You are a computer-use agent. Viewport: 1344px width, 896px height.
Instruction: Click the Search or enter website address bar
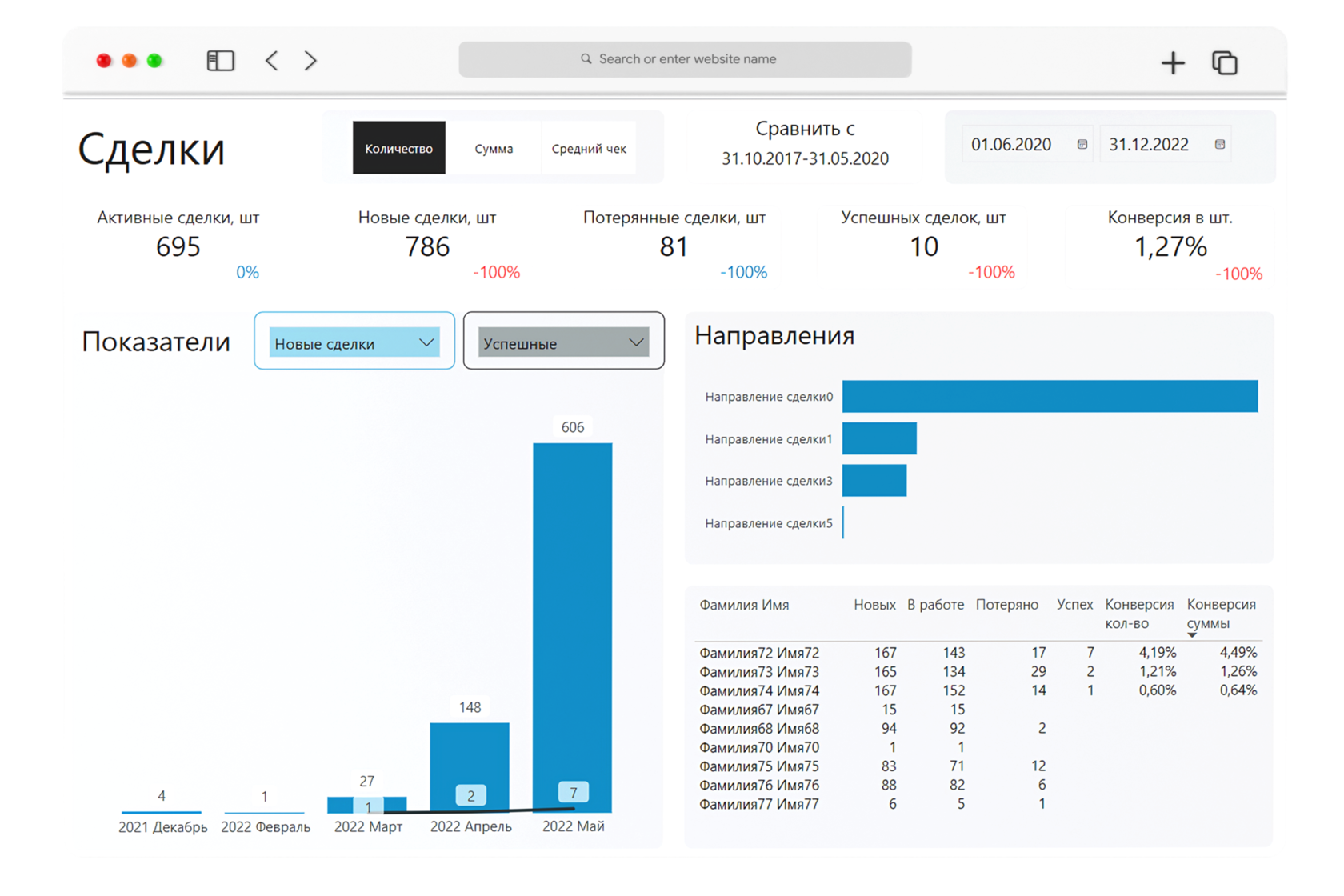685,59
